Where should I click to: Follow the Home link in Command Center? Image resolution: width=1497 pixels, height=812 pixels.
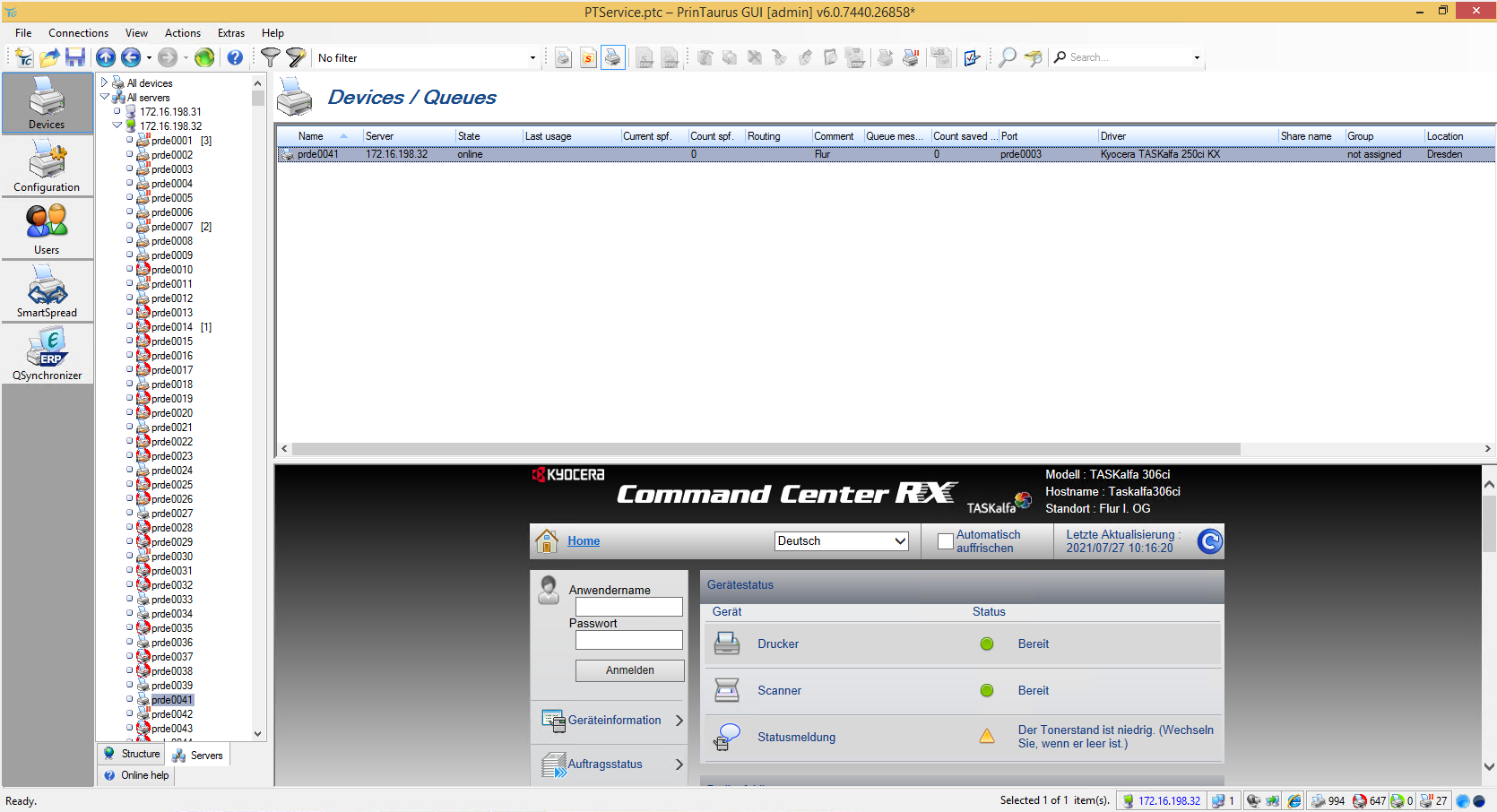[584, 541]
